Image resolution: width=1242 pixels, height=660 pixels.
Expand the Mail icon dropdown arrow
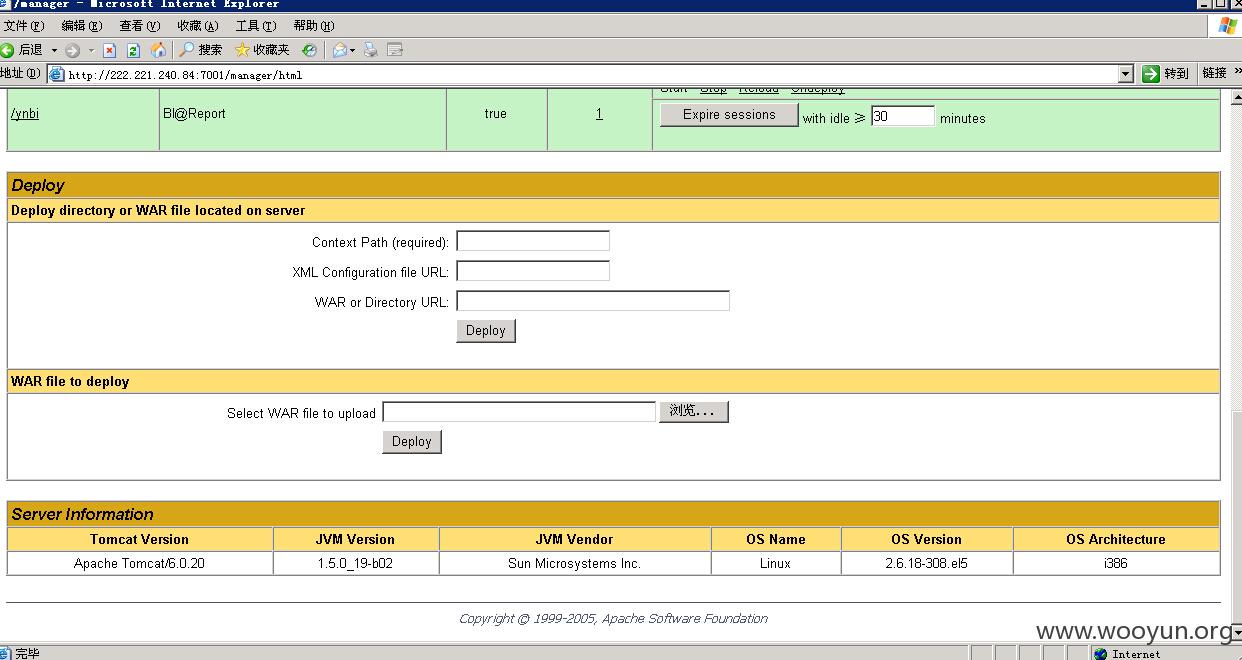coord(353,50)
